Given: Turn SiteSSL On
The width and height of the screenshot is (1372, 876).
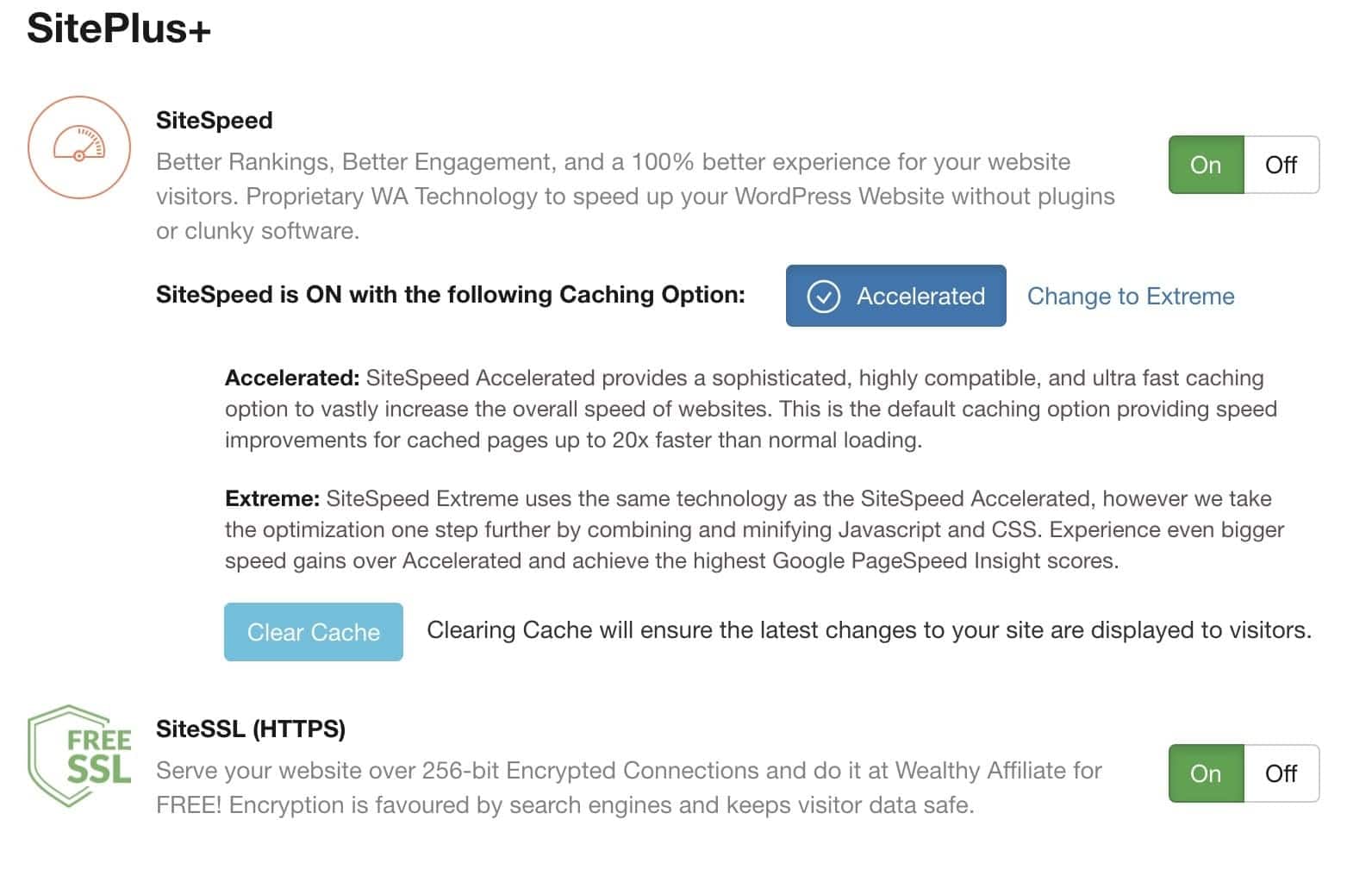Looking at the screenshot, I should pos(1206,773).
